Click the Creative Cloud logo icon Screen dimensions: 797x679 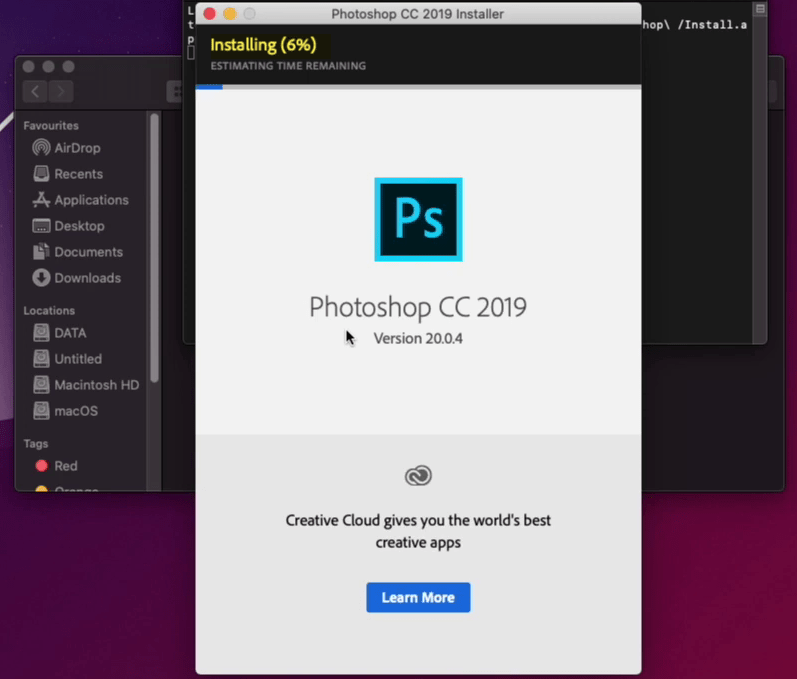tap(418, 476)
